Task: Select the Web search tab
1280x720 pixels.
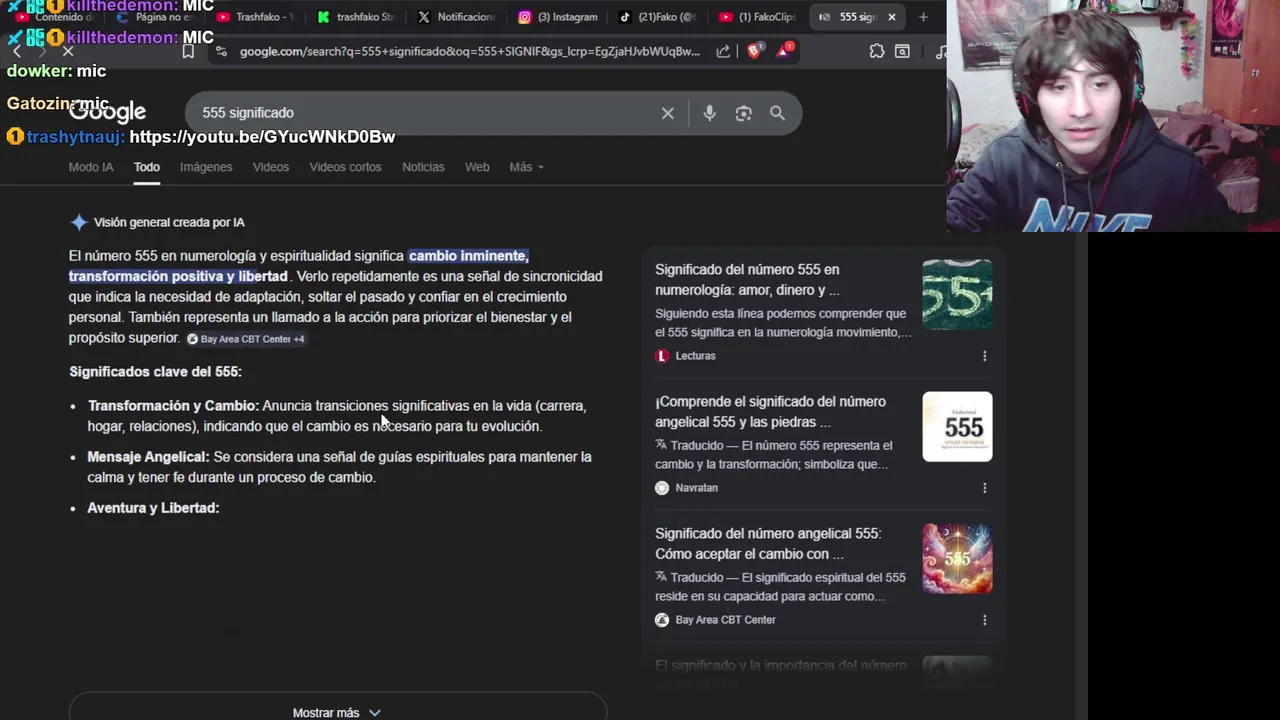Action: click(477, 167)
